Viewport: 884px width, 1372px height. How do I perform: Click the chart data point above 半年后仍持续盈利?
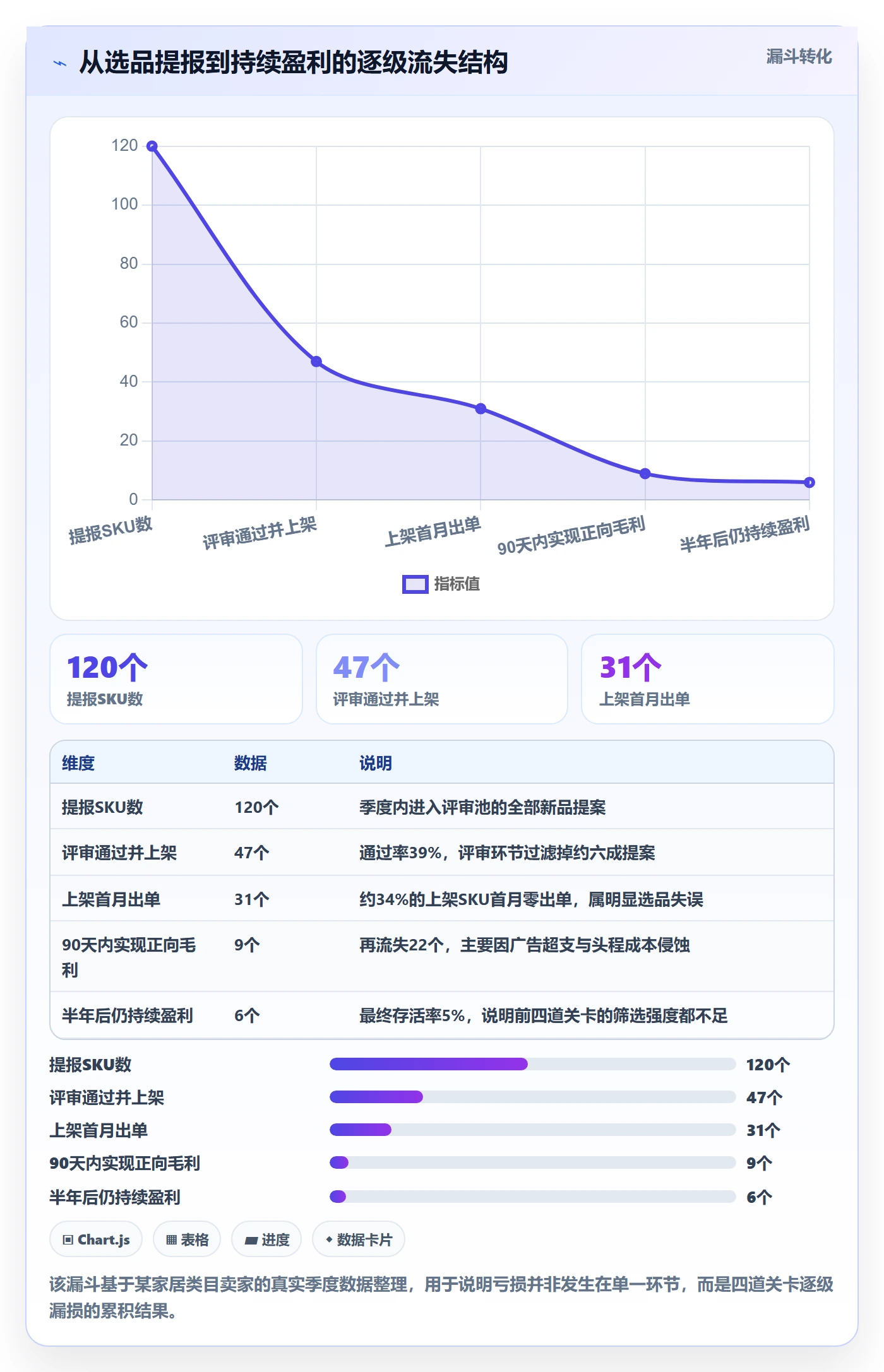pyautogui.click(x=809, y=482)
